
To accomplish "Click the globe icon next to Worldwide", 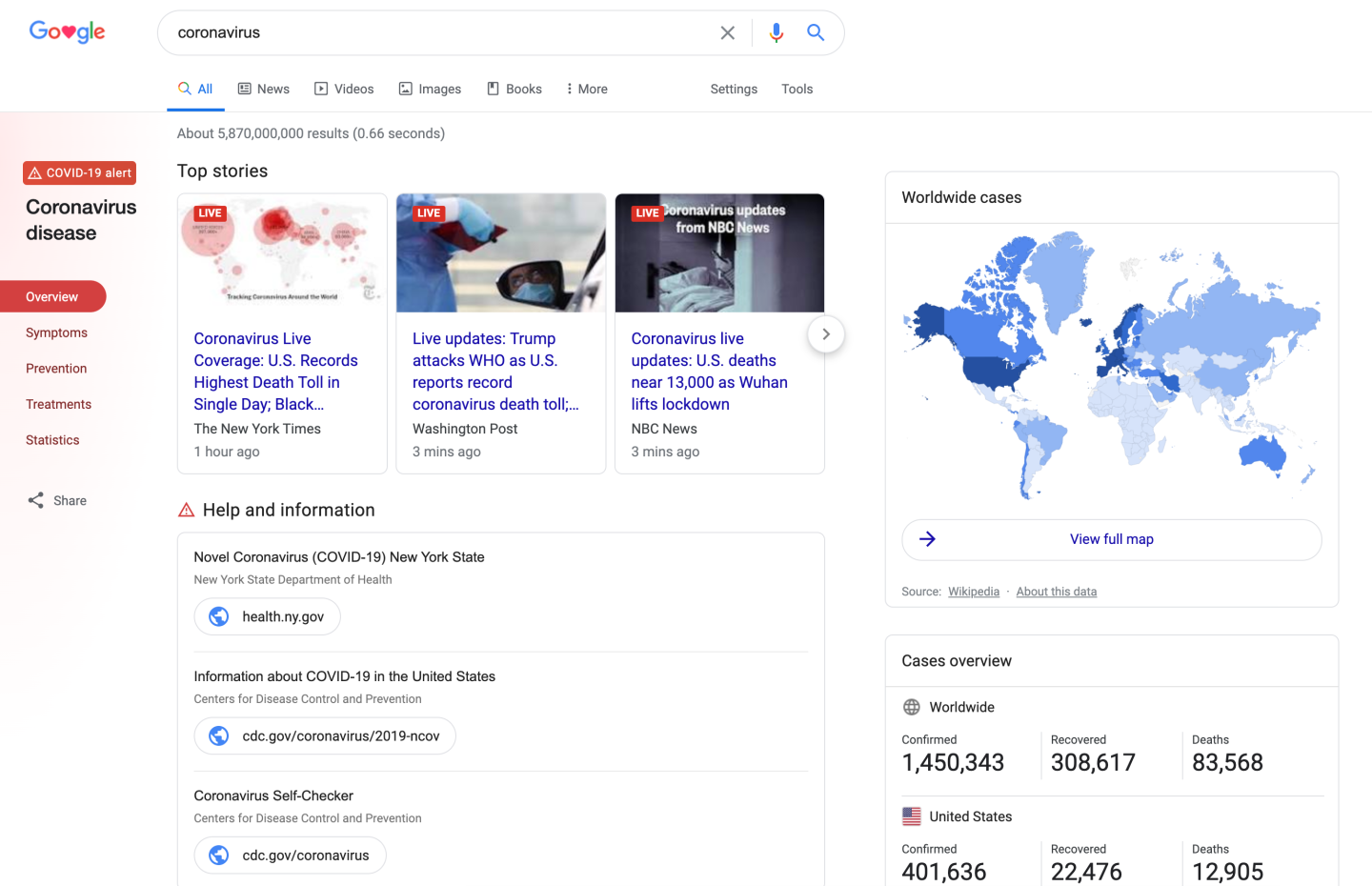I will coord(910,707).
